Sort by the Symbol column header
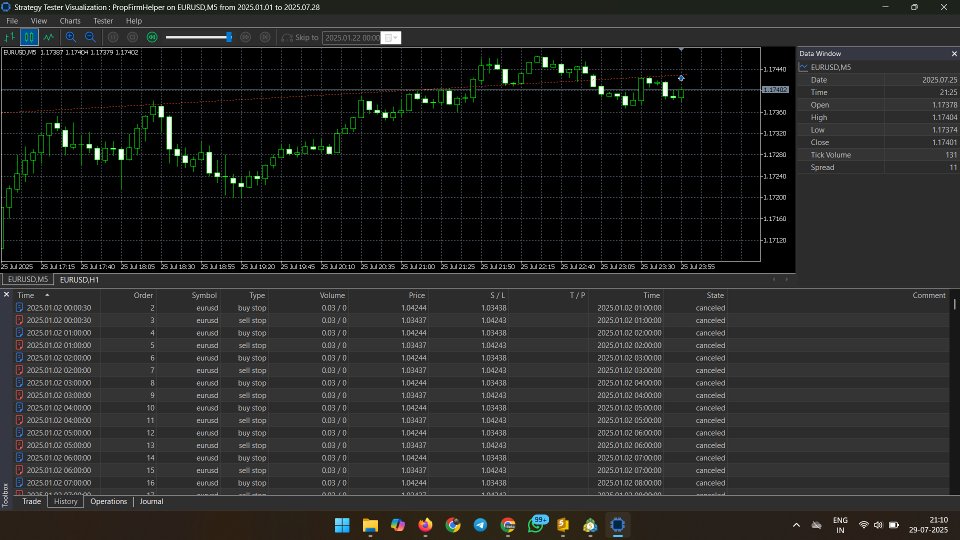This screenshot has height=540, width=960. [x=204, y=295]
